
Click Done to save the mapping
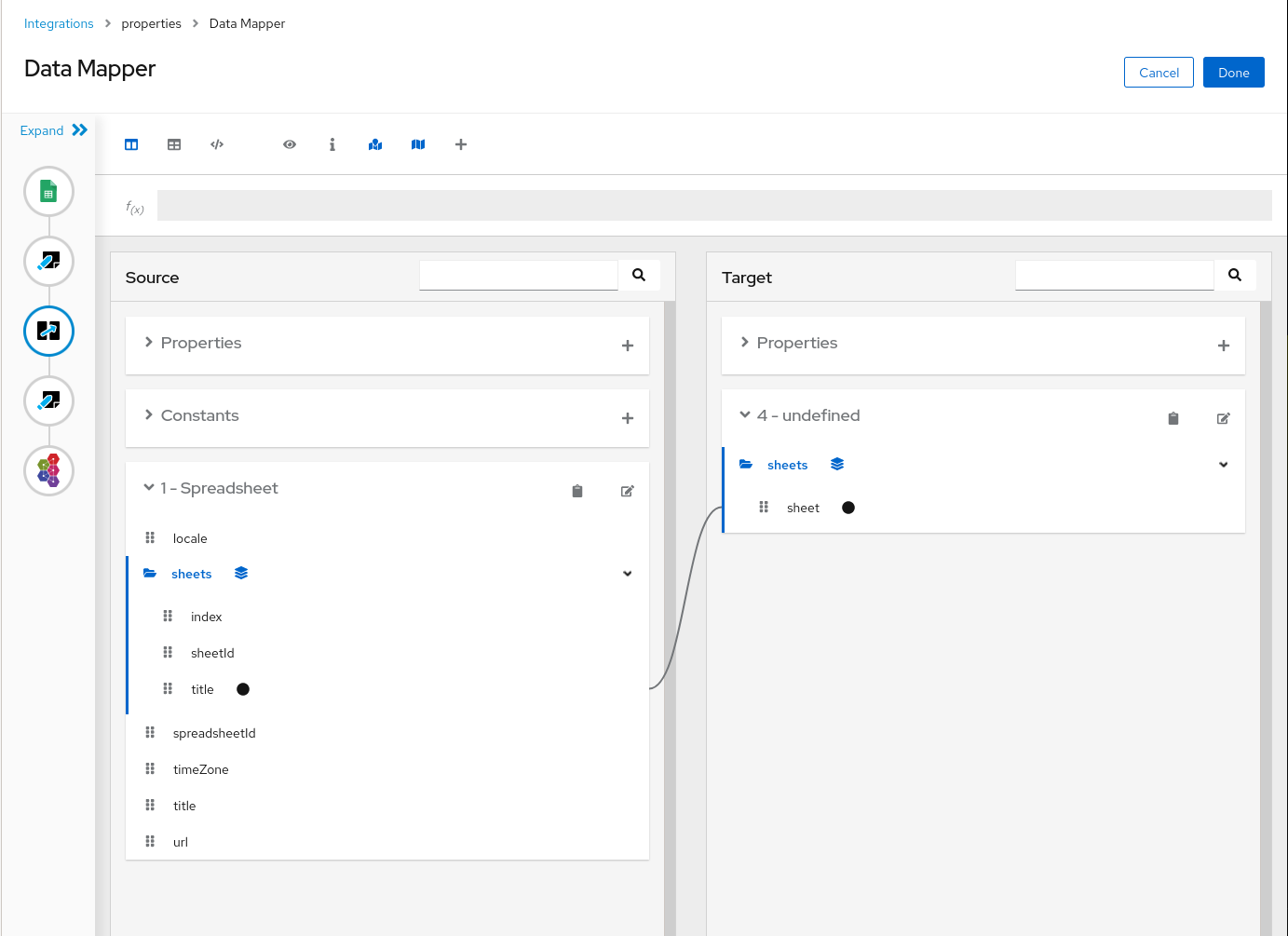click(1234, 73)
